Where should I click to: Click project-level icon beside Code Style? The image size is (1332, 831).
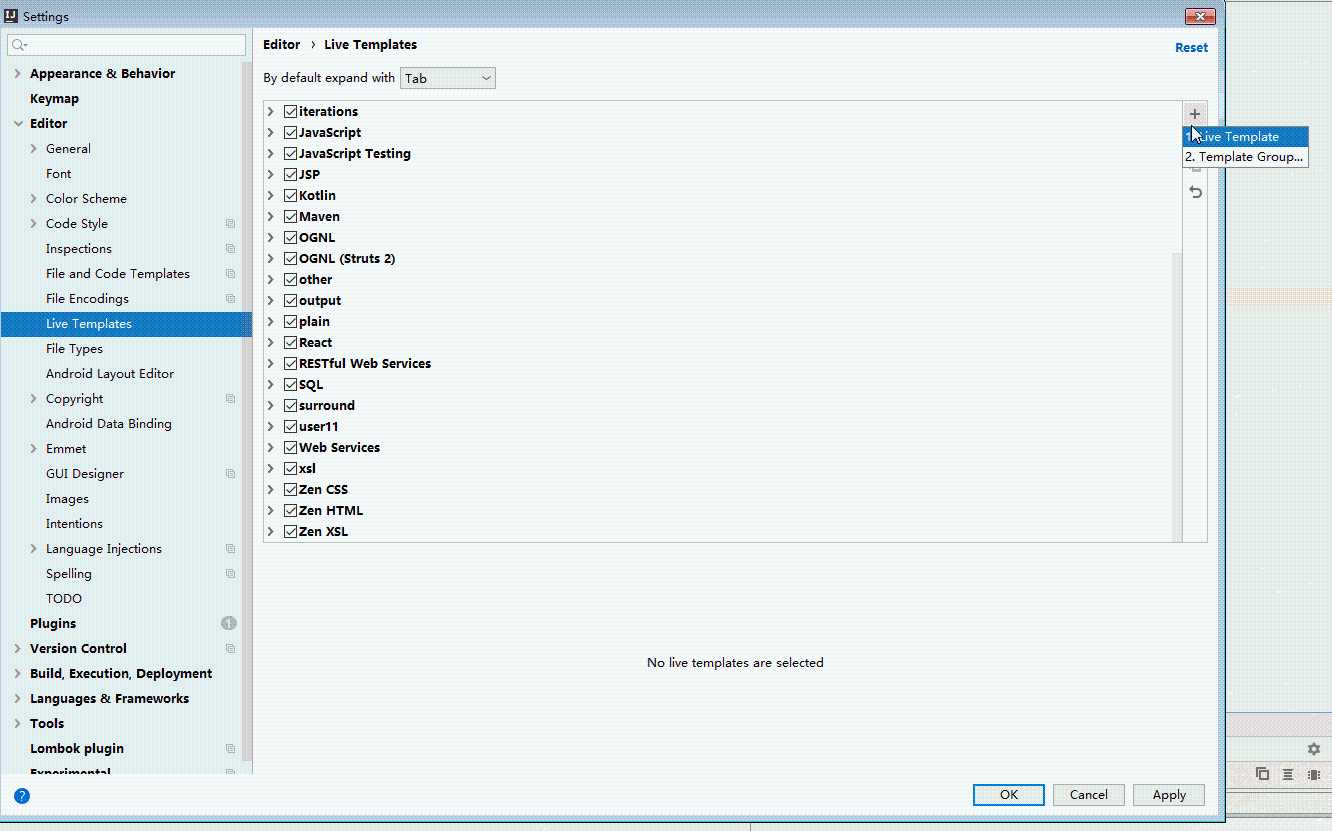pos(230,224)
